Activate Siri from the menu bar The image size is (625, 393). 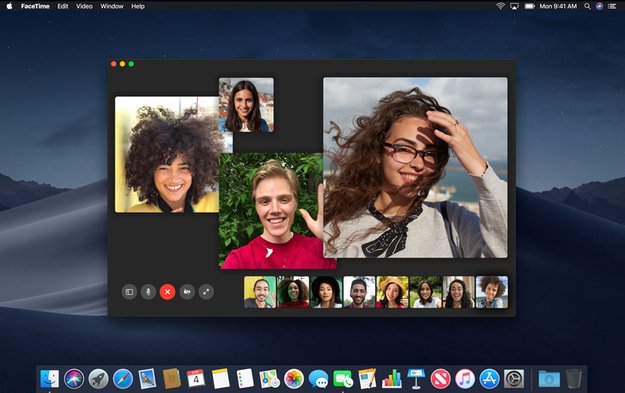pos(599,6)
